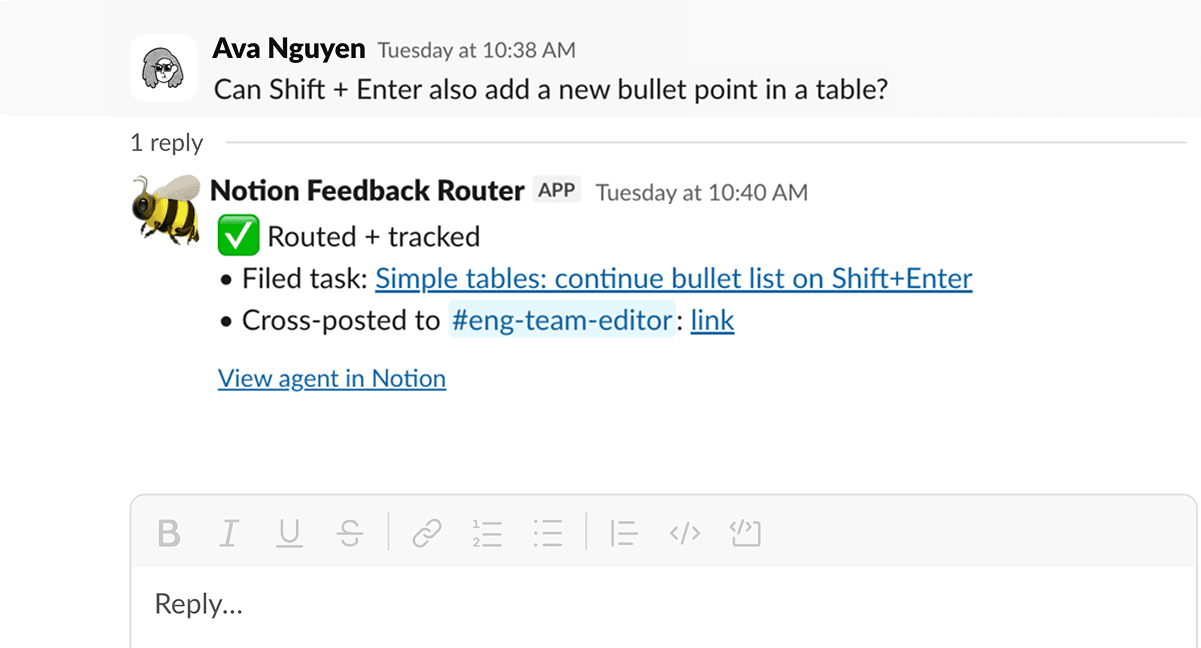
Task: Apply strikethrough formatting
Action: pos(351,534)
